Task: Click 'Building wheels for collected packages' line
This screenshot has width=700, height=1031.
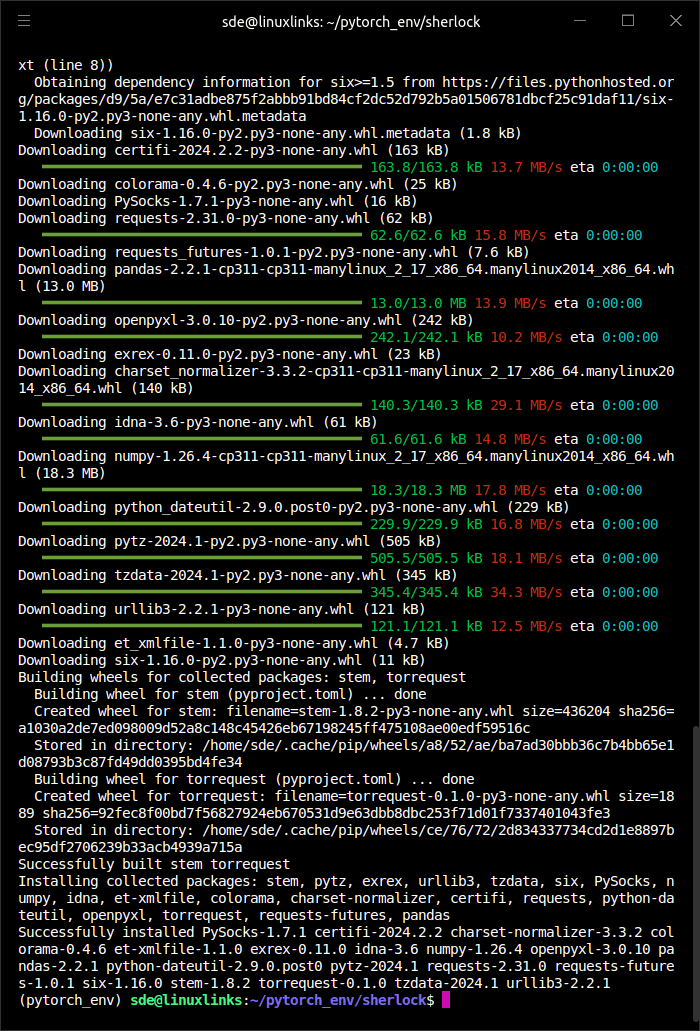Action: [x=242, y=677]
